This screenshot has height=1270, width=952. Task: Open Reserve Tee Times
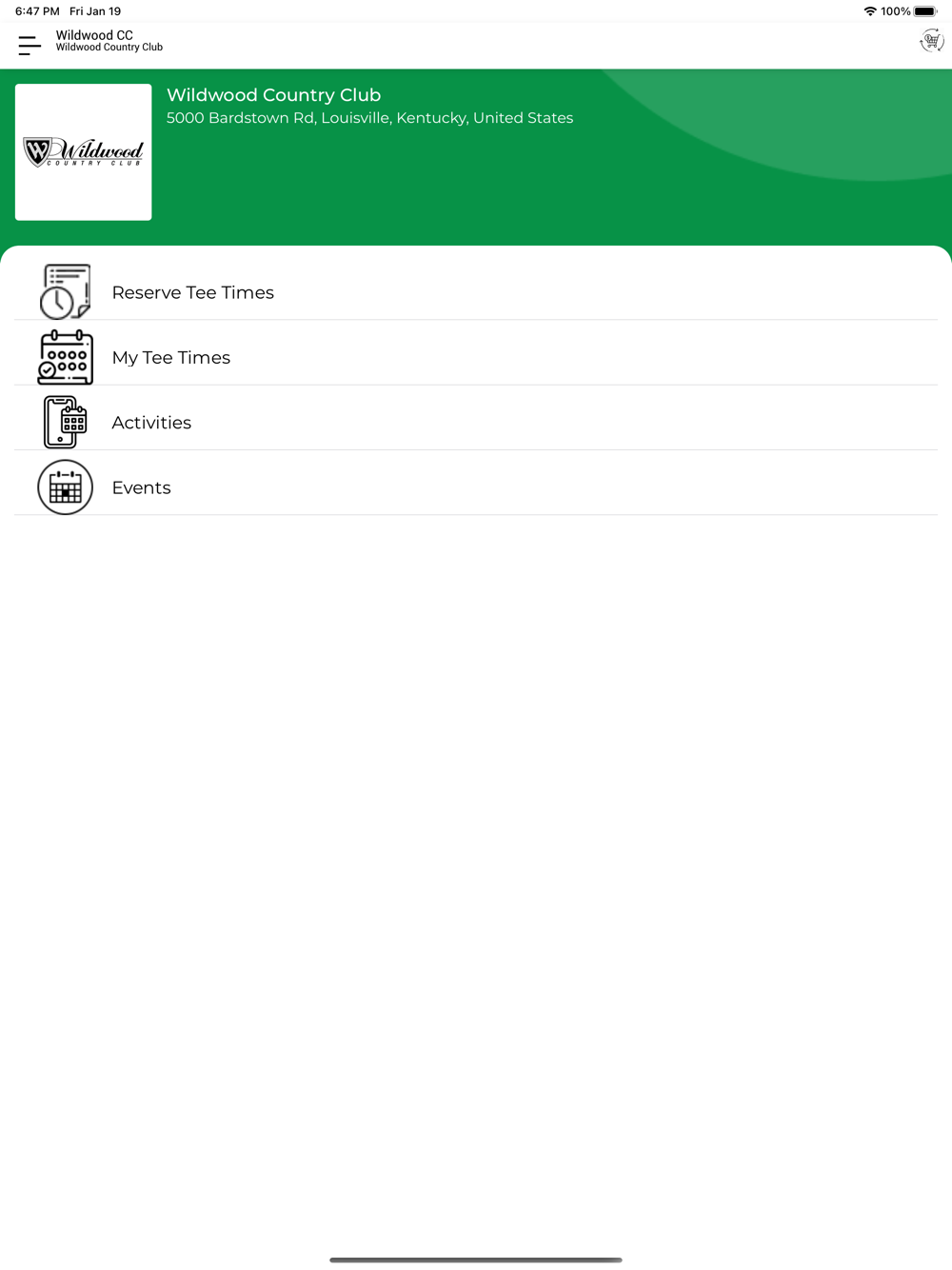pos(476,291)
